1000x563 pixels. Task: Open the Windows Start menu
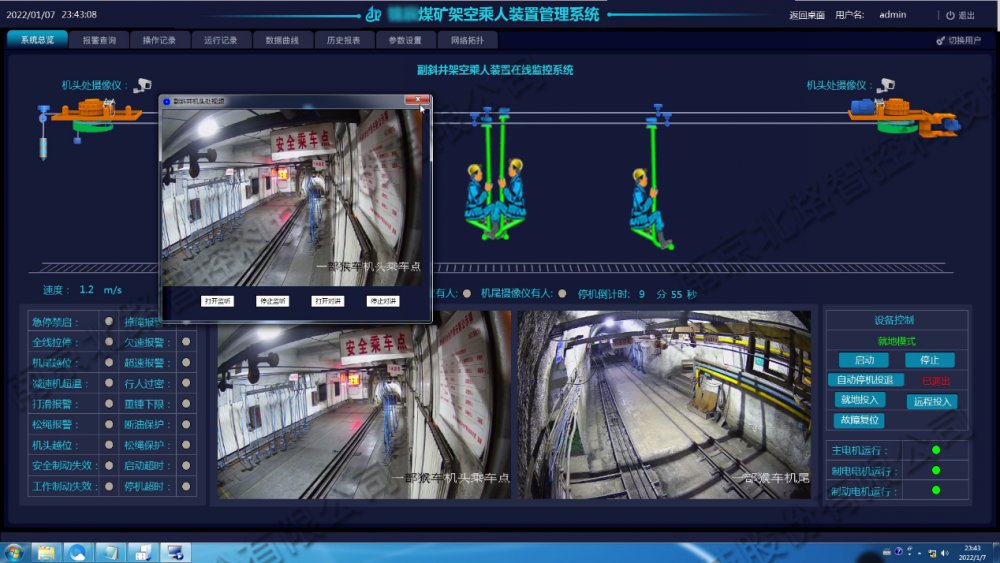[14, 552]
